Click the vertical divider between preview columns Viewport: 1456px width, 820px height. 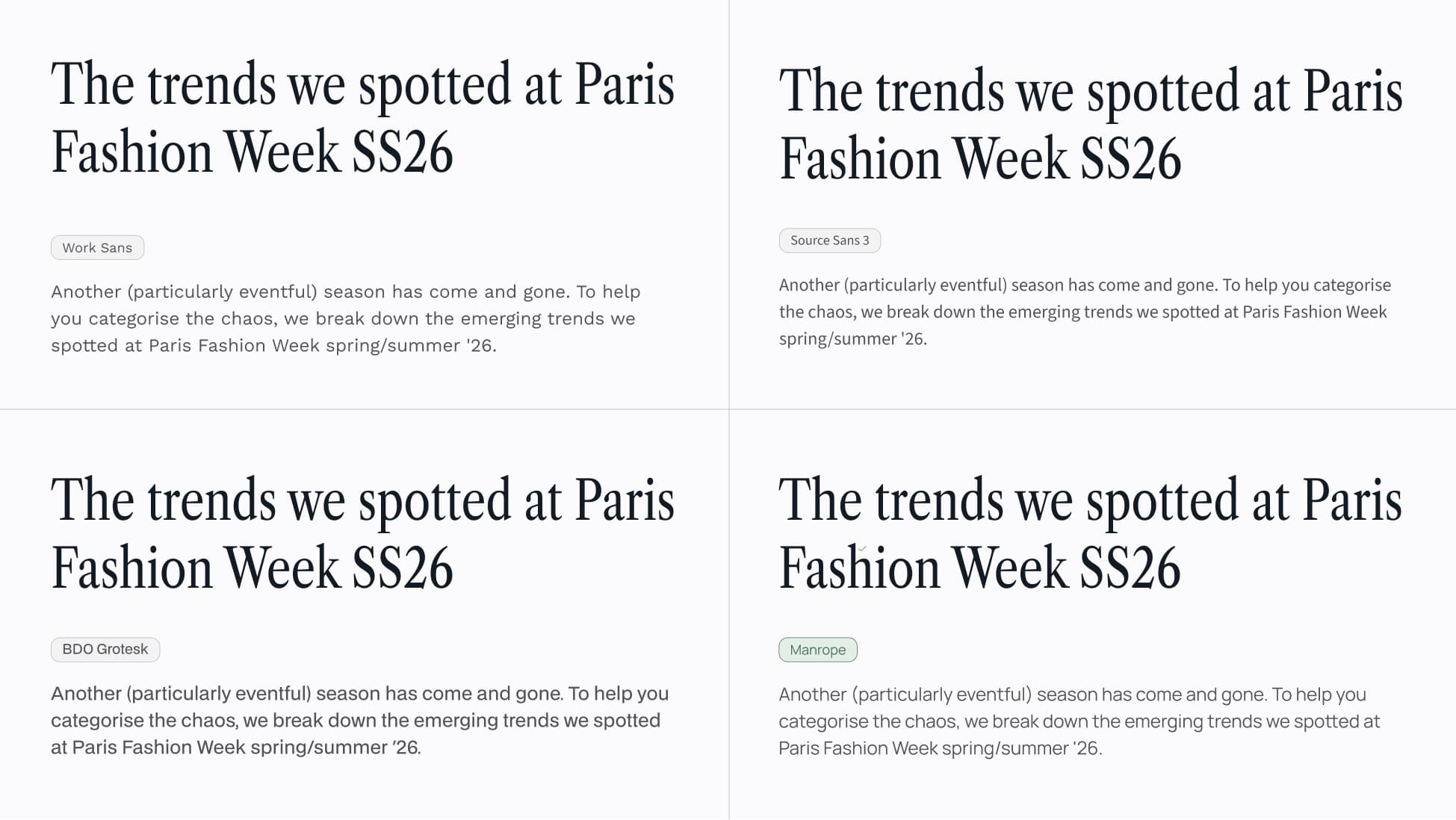coord(728,410)
